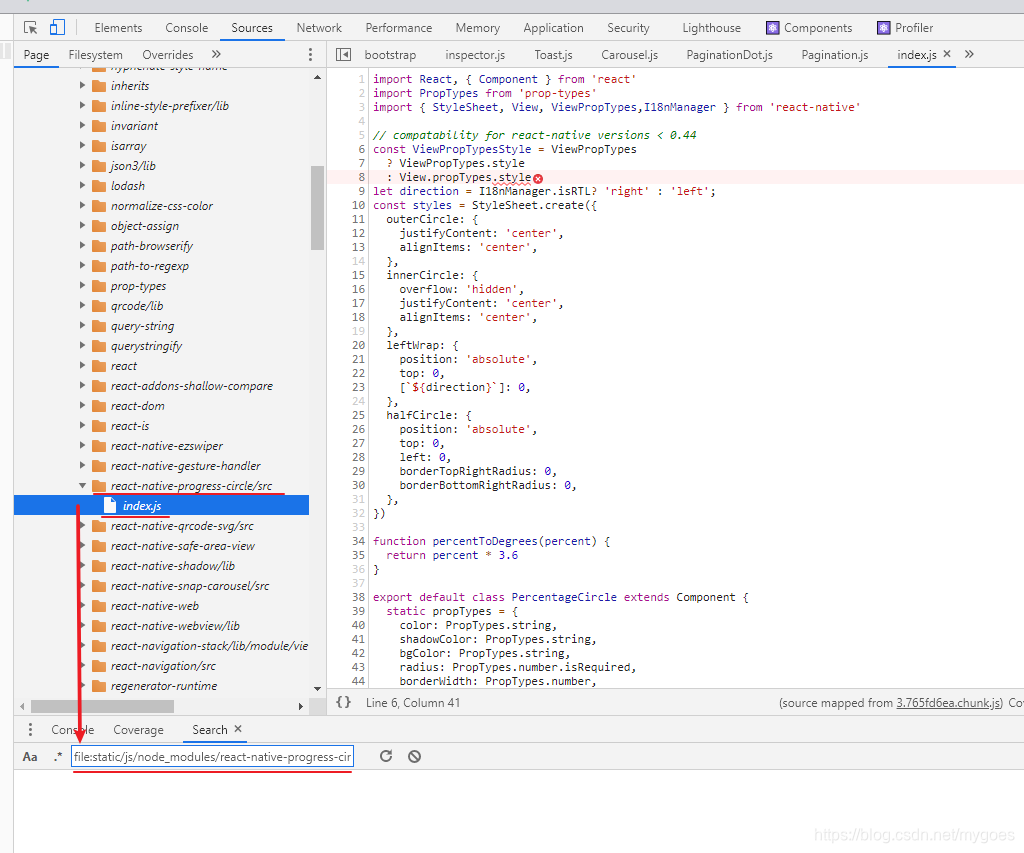Image resolution: width=1024 pixels, height=853 pixels.
Task: Switch to the Network tab
Action: [319, 27]
